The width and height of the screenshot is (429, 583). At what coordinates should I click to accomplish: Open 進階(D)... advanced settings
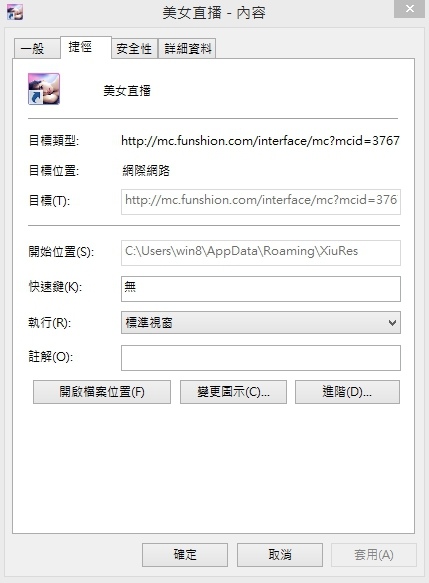click(347, 392)
